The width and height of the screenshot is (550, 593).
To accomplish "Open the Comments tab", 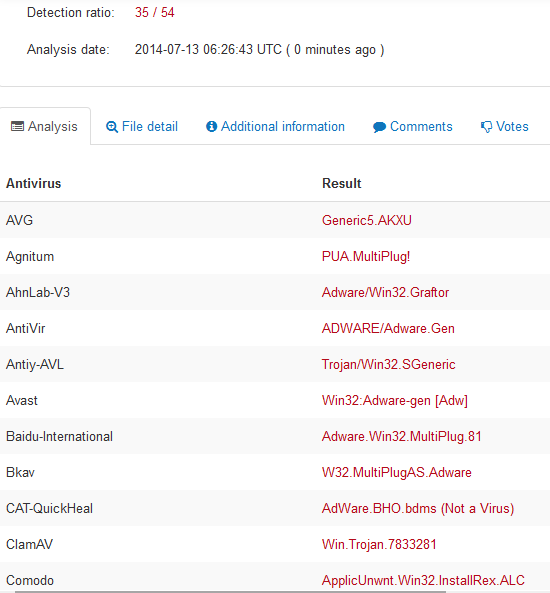I will [413, 126].
